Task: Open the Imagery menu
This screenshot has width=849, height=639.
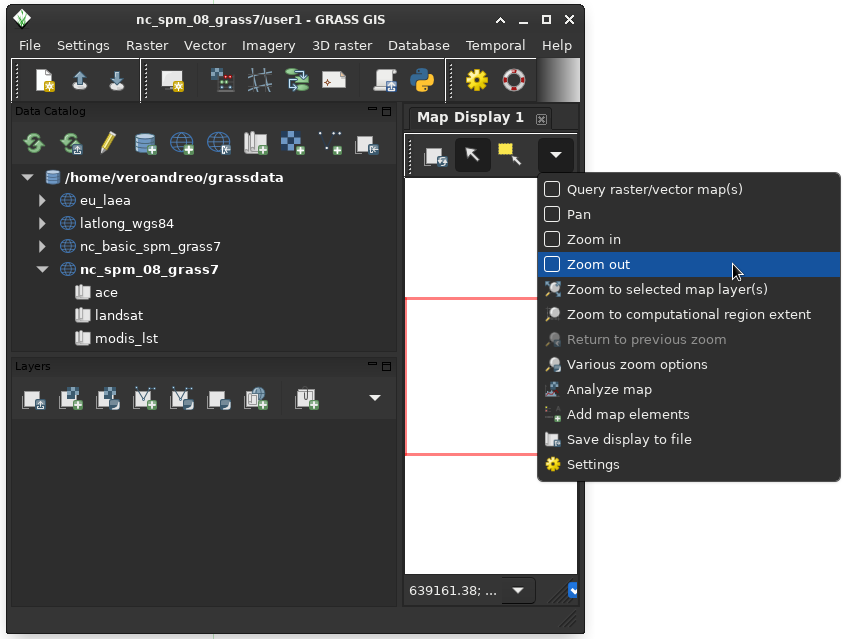Action: pyautogui.click(x=269, y=45)
